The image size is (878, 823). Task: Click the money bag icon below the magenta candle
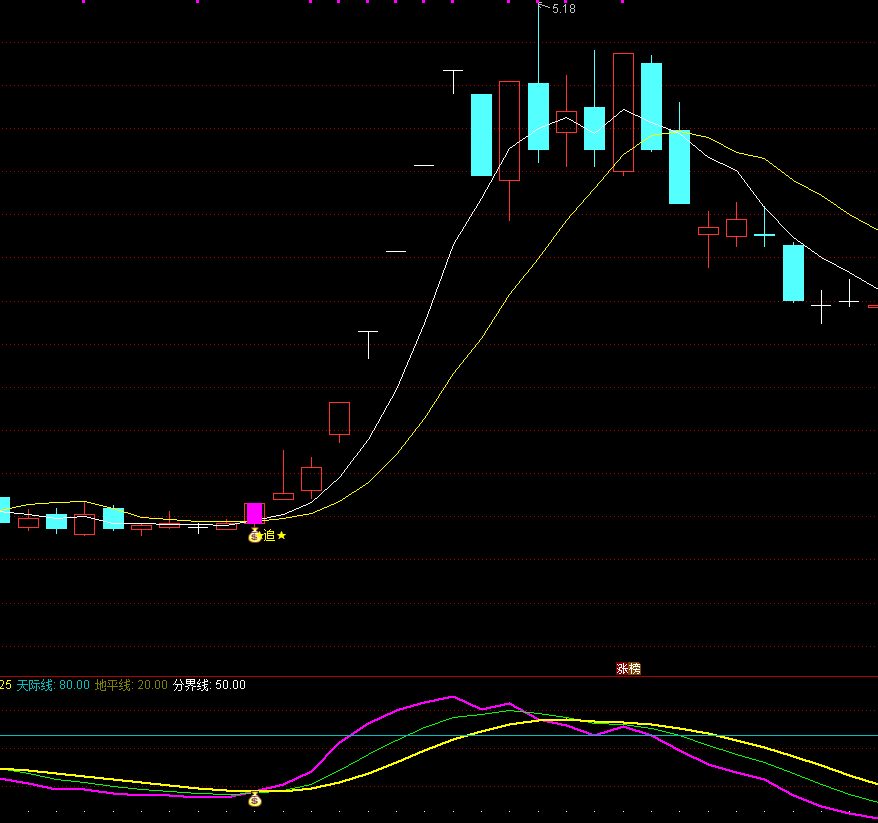(x=255, y=536)
